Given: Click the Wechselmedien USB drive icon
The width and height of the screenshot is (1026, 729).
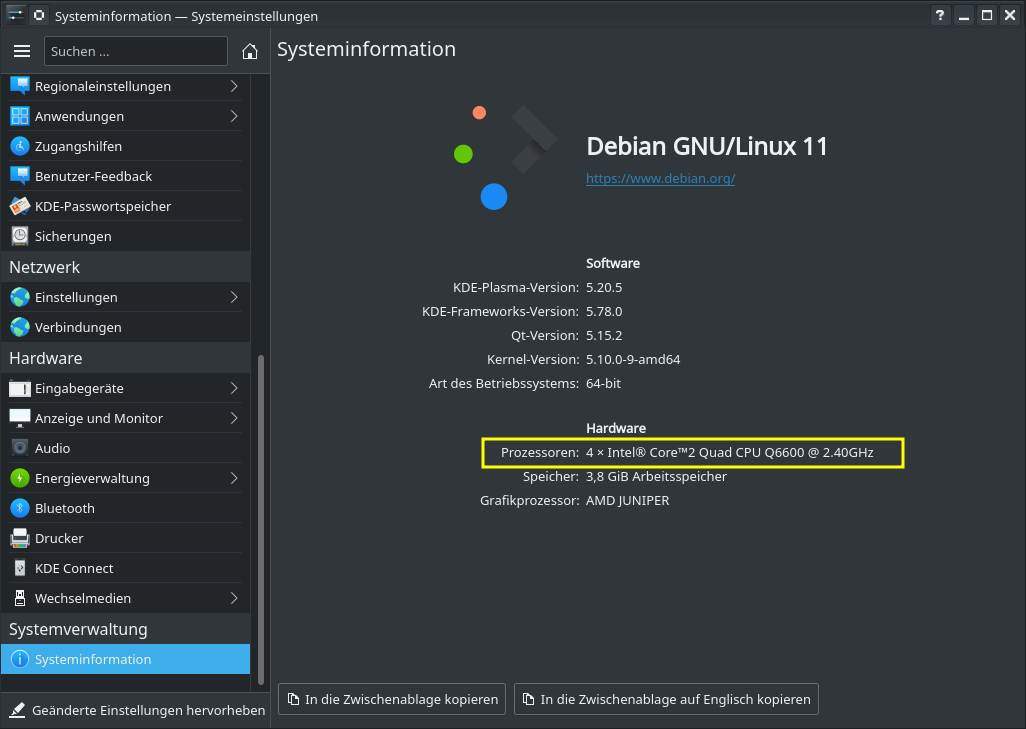Looking at the screenshot, I should tap(20, 598).
